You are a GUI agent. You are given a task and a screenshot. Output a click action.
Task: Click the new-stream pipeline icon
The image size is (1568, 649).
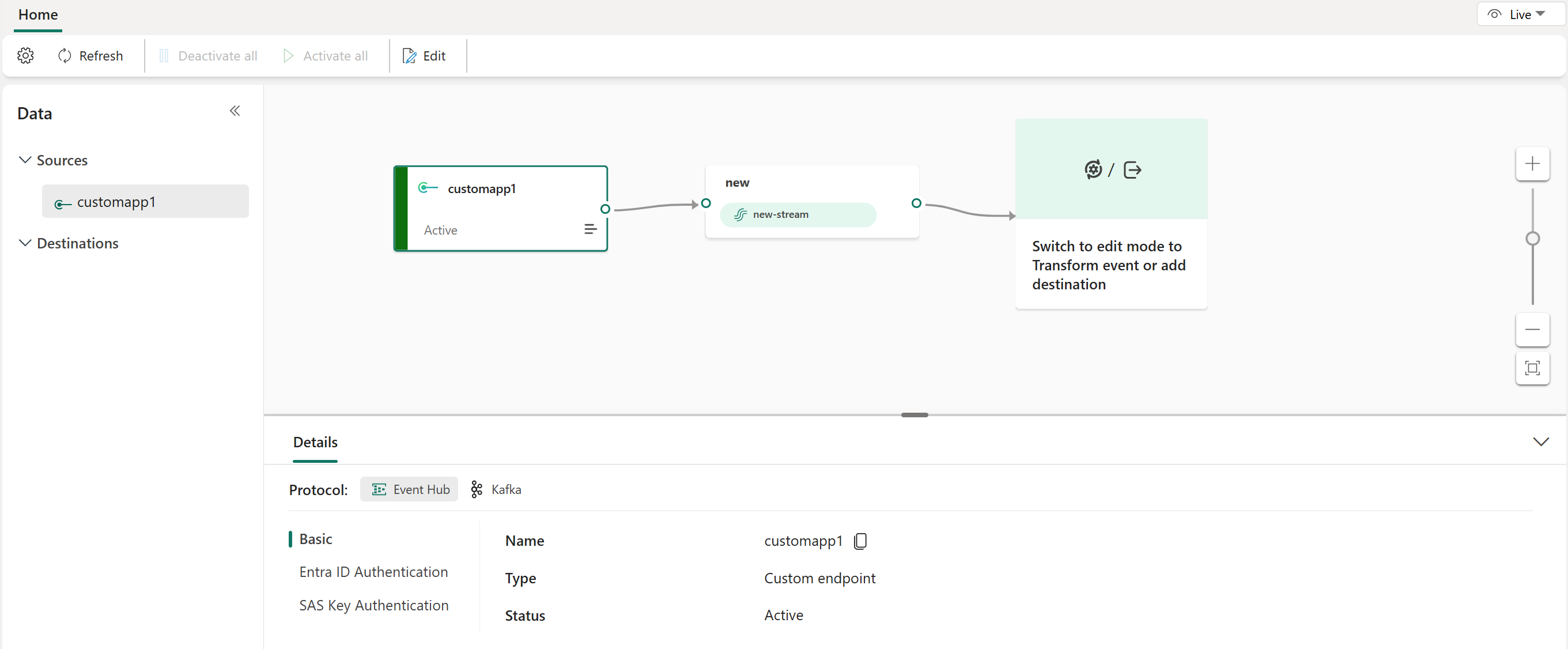(740, 213)
